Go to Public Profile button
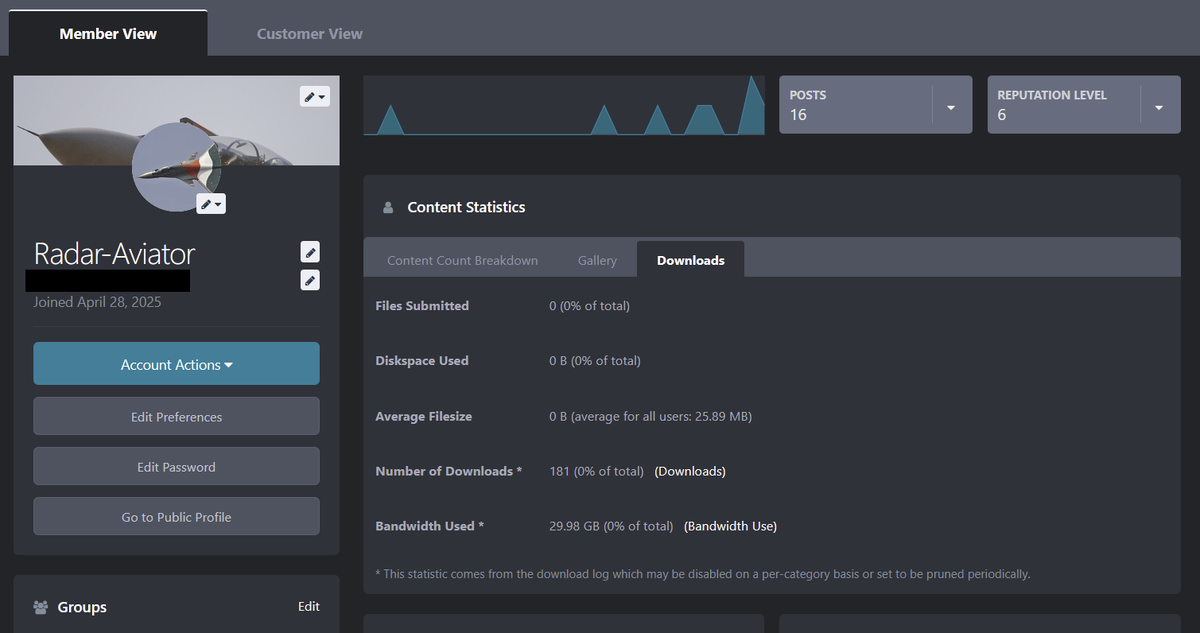 [x=176, y=516]
